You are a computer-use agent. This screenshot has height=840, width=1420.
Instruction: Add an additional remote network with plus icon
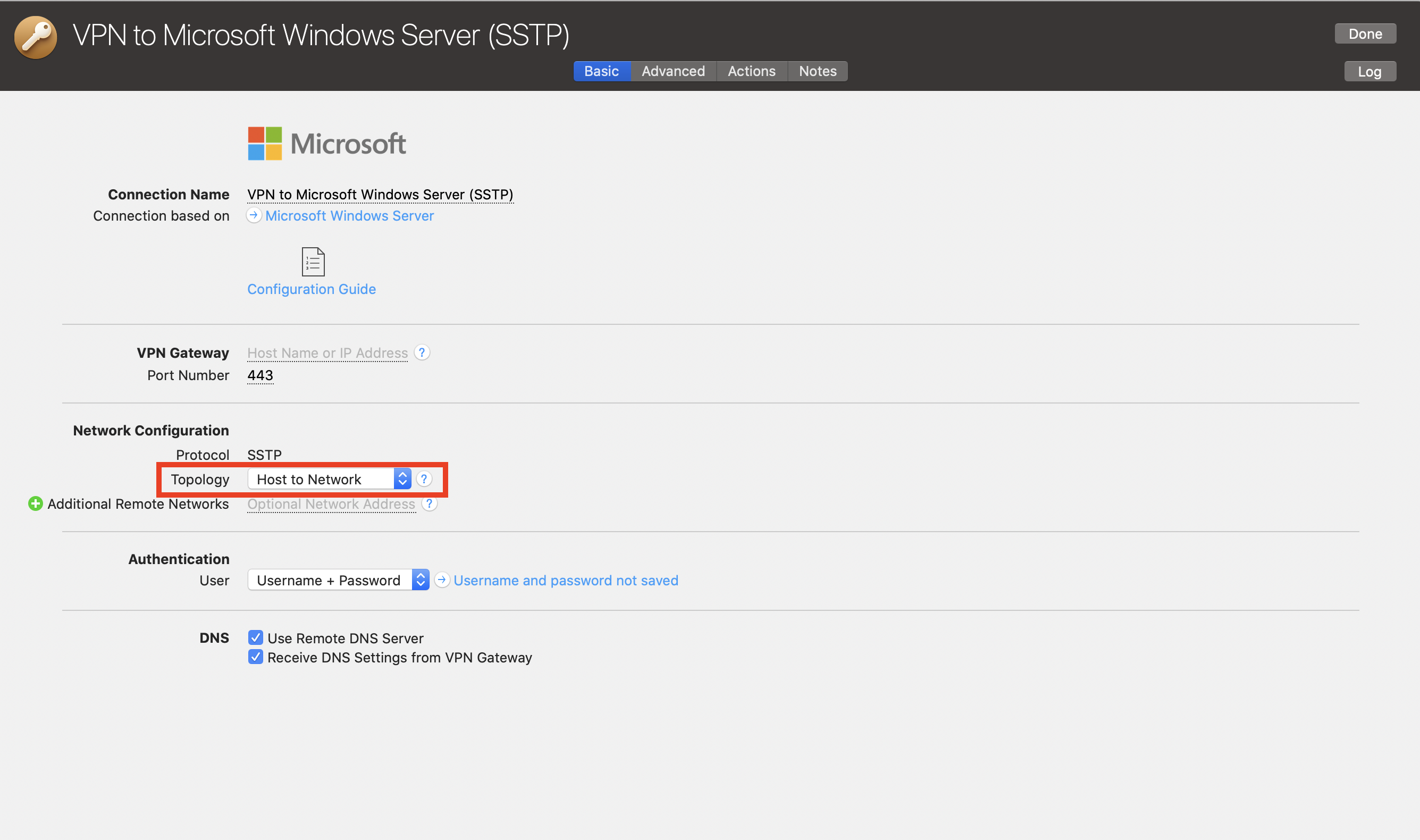pos(35,504)
